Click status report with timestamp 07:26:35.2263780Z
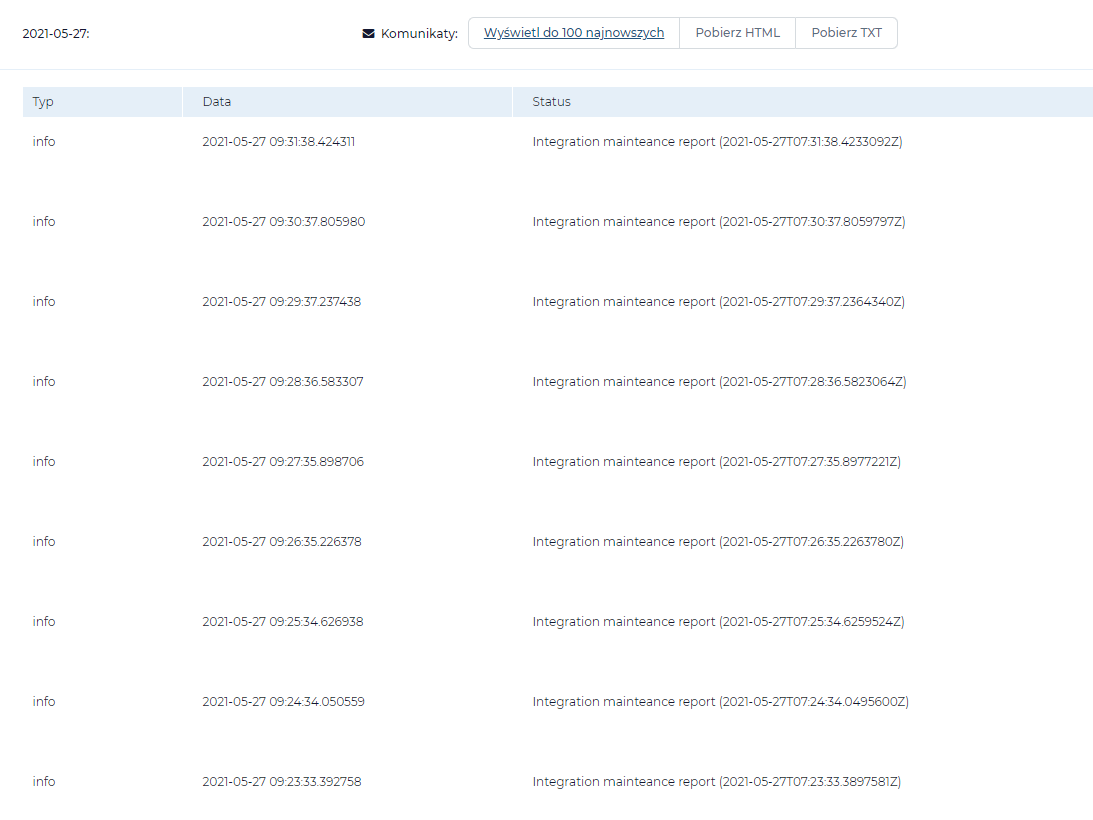This screenshot has width=1093, height=820. [718, 542]
